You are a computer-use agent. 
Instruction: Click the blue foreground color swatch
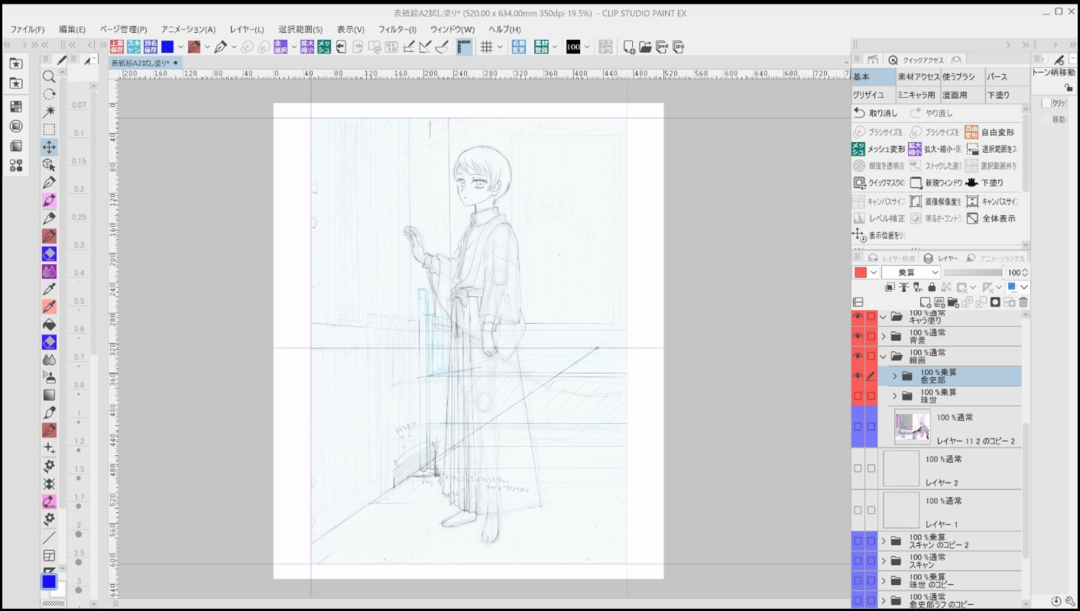48,581
